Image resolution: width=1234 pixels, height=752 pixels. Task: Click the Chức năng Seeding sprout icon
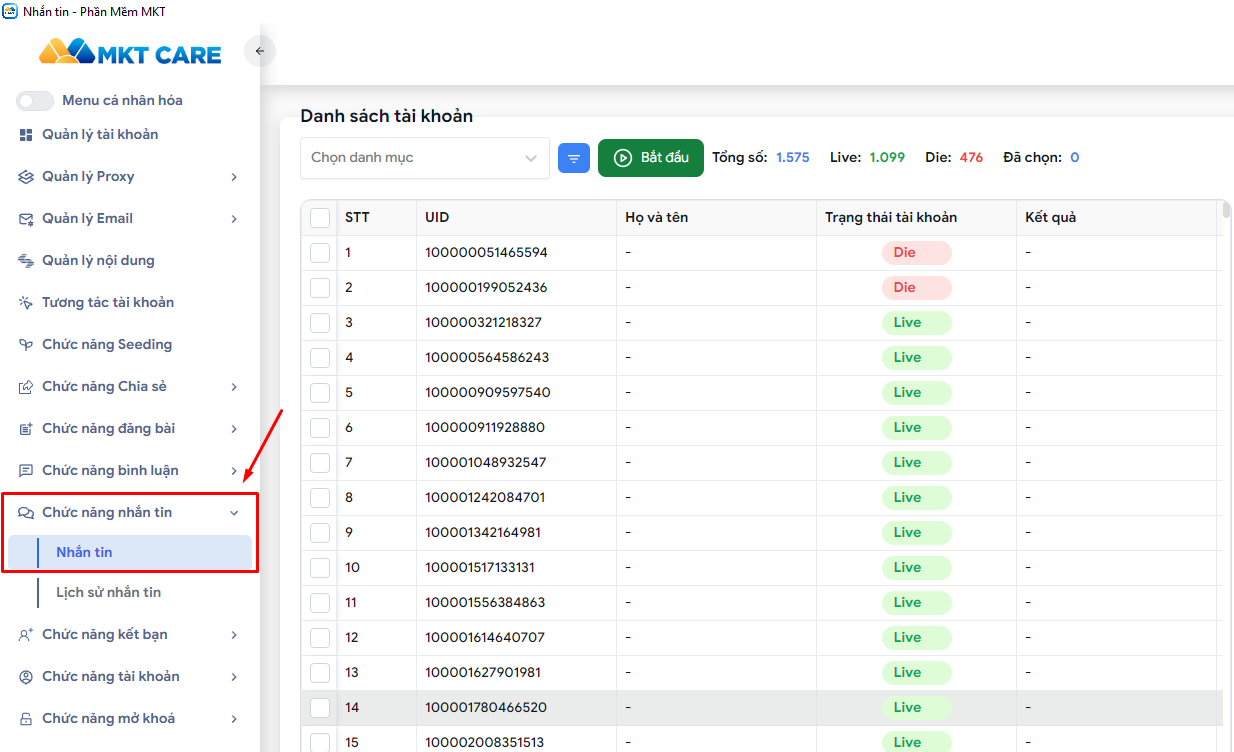point(26,345)
